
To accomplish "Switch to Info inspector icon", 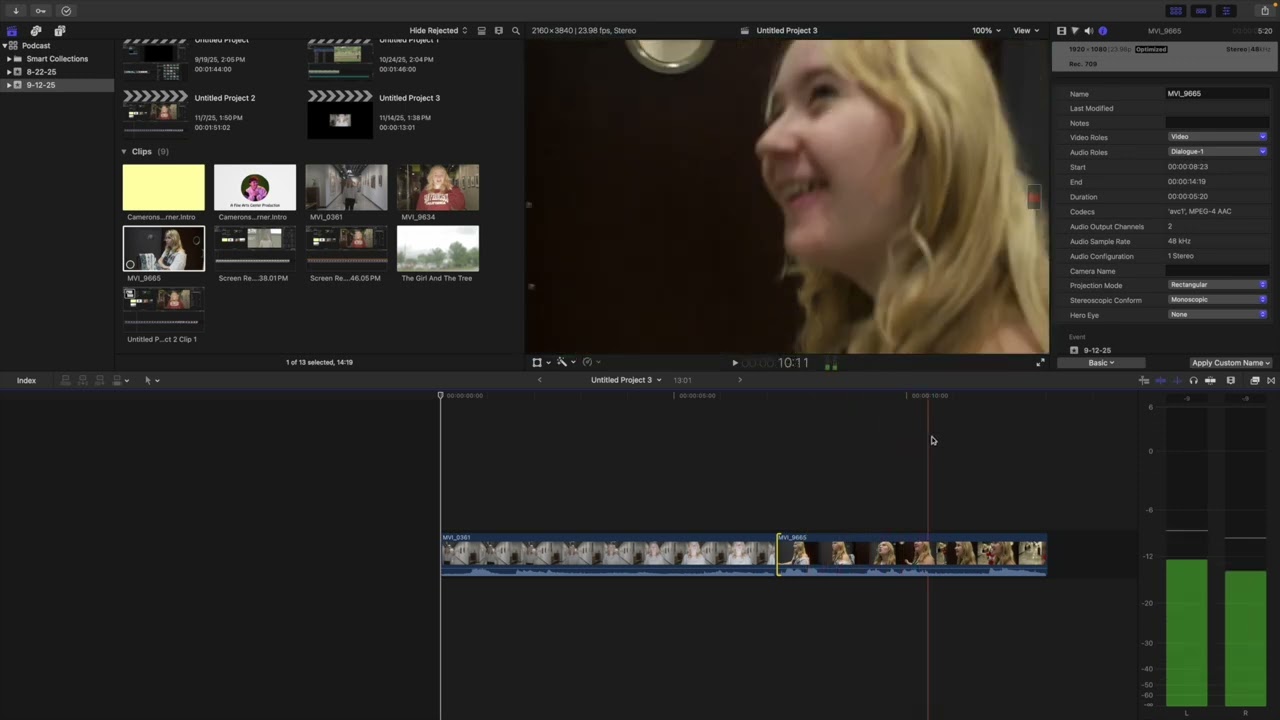I will click(1103, 31).
